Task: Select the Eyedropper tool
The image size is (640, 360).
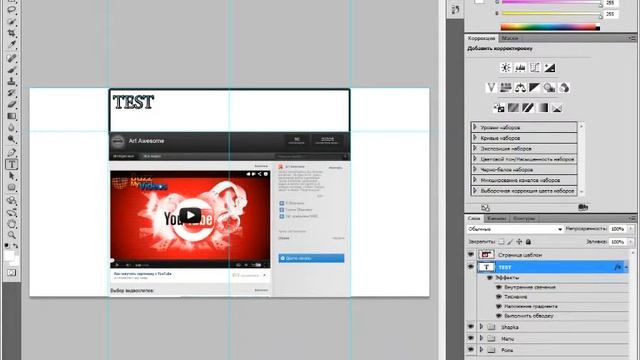Action: 11,44
